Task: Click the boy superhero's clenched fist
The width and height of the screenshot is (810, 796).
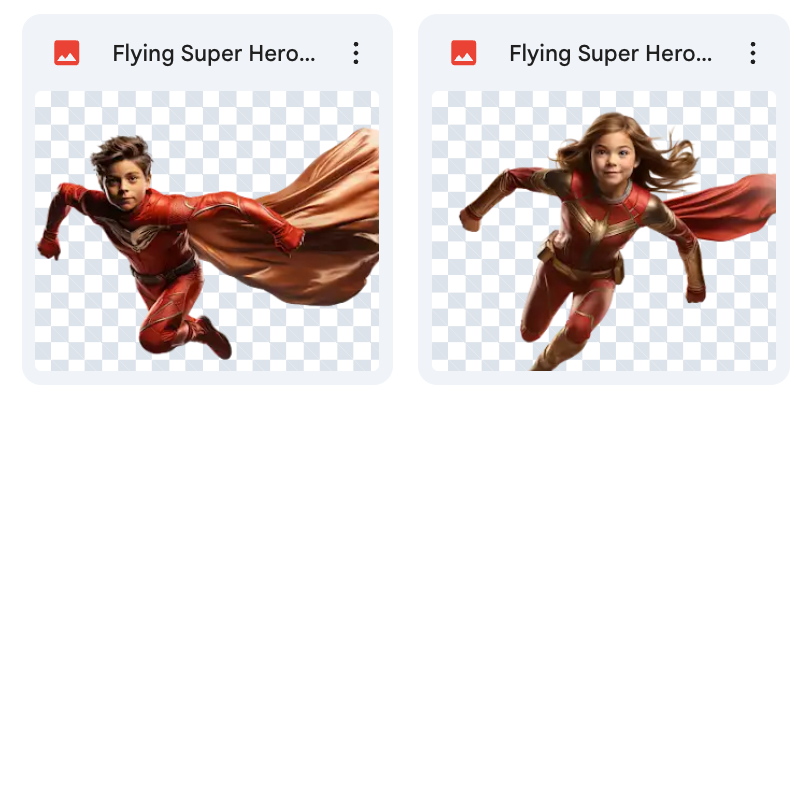Action: pos(48,246)
